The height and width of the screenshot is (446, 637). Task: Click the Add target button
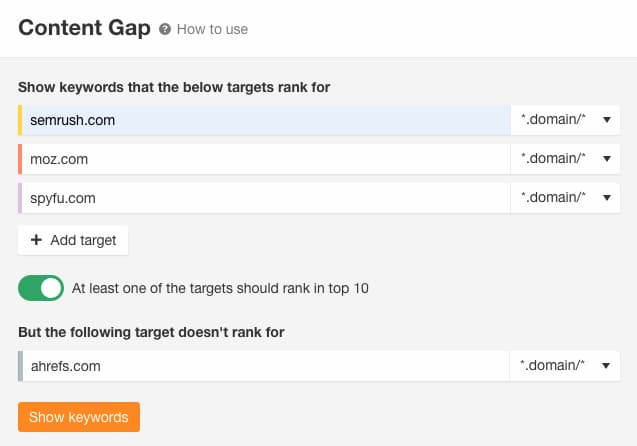(x=73, y=240)
